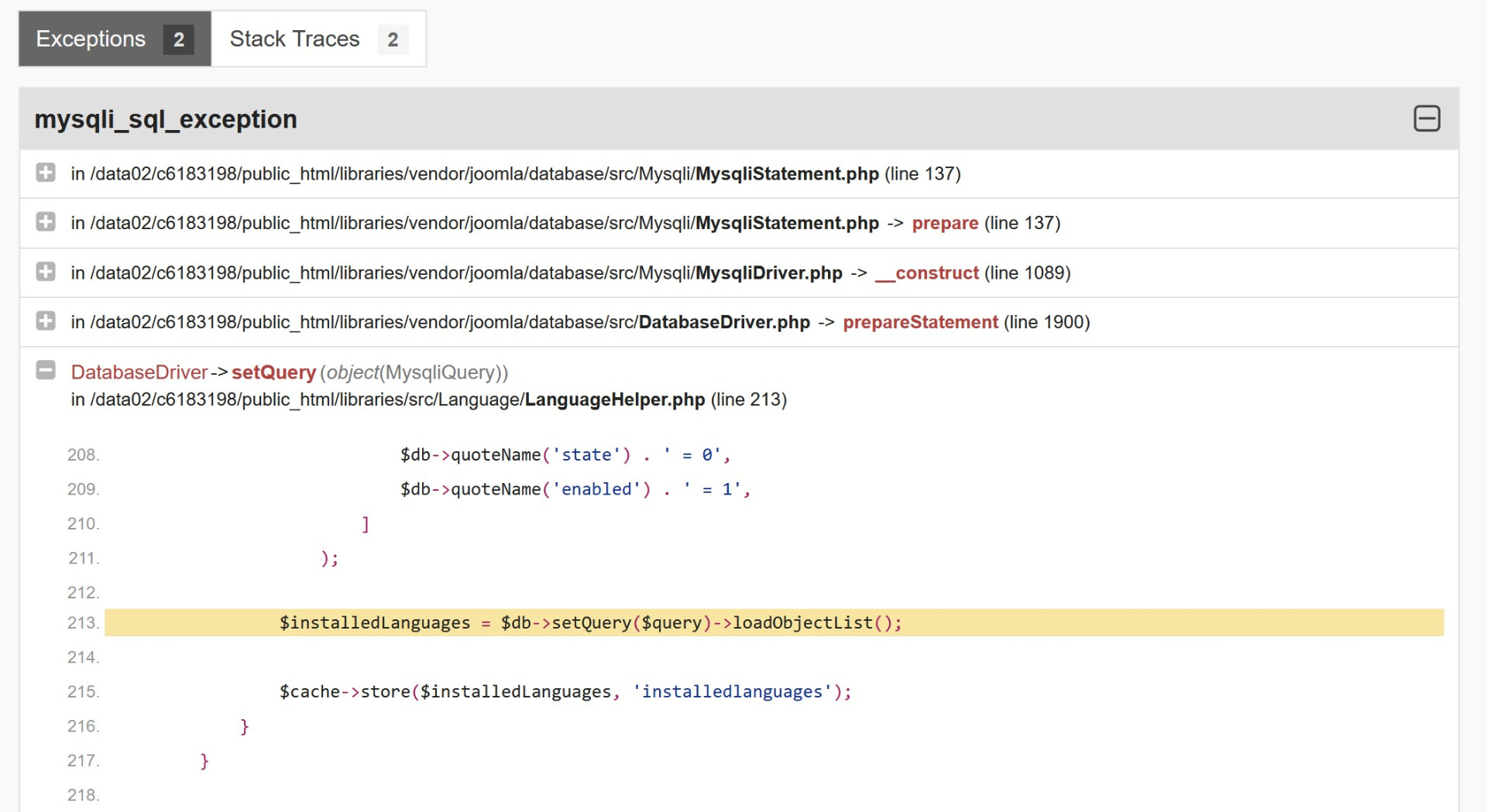Collapse the DatabaseDriver setQuery trace
This screenshot has height=812, width=1487.
coord(46,371)
